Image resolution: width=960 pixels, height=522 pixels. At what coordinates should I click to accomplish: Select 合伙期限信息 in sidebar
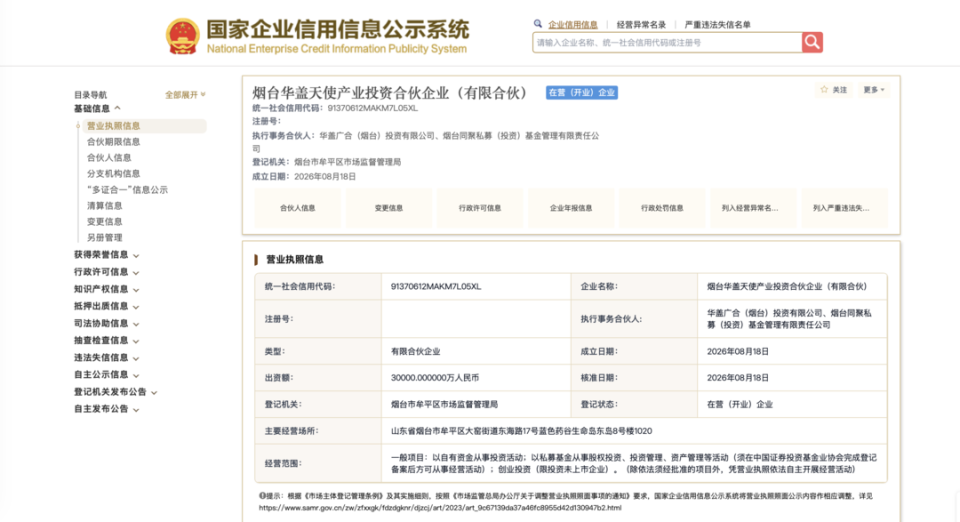click(113, 141)
